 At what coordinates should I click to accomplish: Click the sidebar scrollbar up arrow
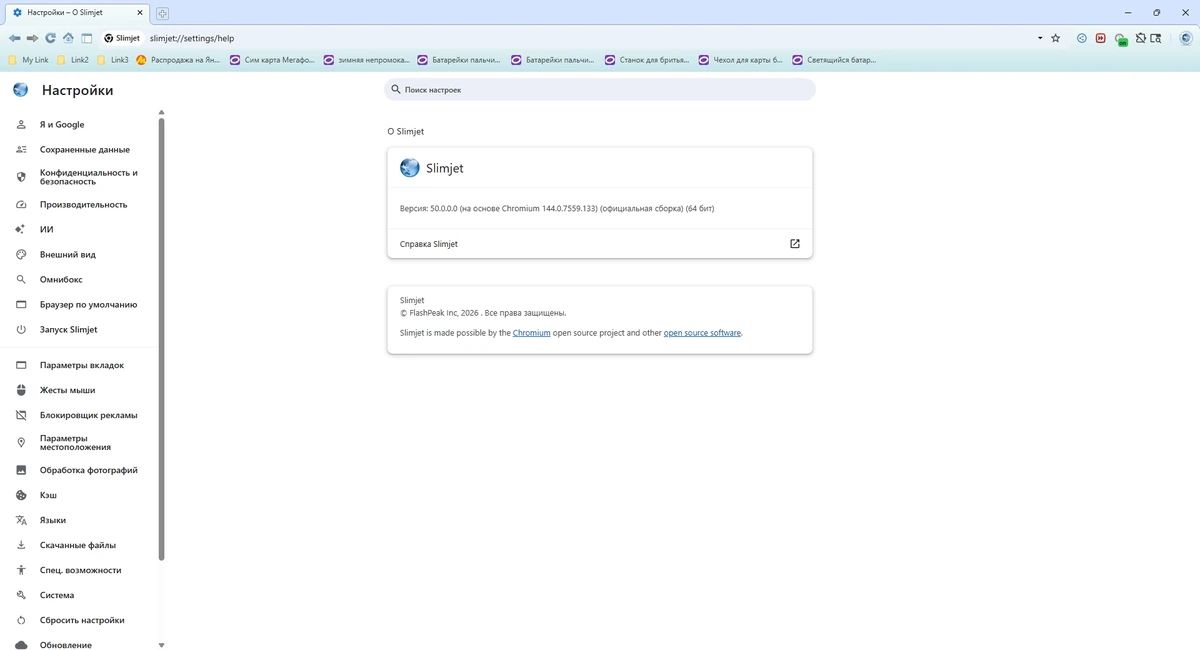pos(161,113)
